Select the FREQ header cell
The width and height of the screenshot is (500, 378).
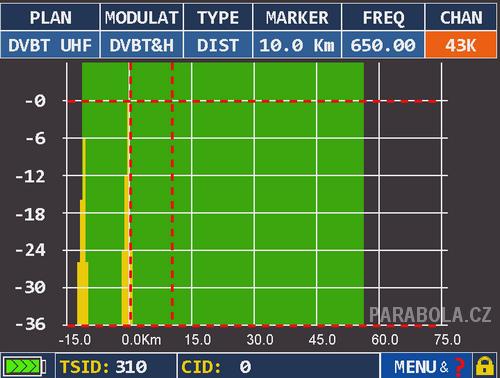point(383,17)
